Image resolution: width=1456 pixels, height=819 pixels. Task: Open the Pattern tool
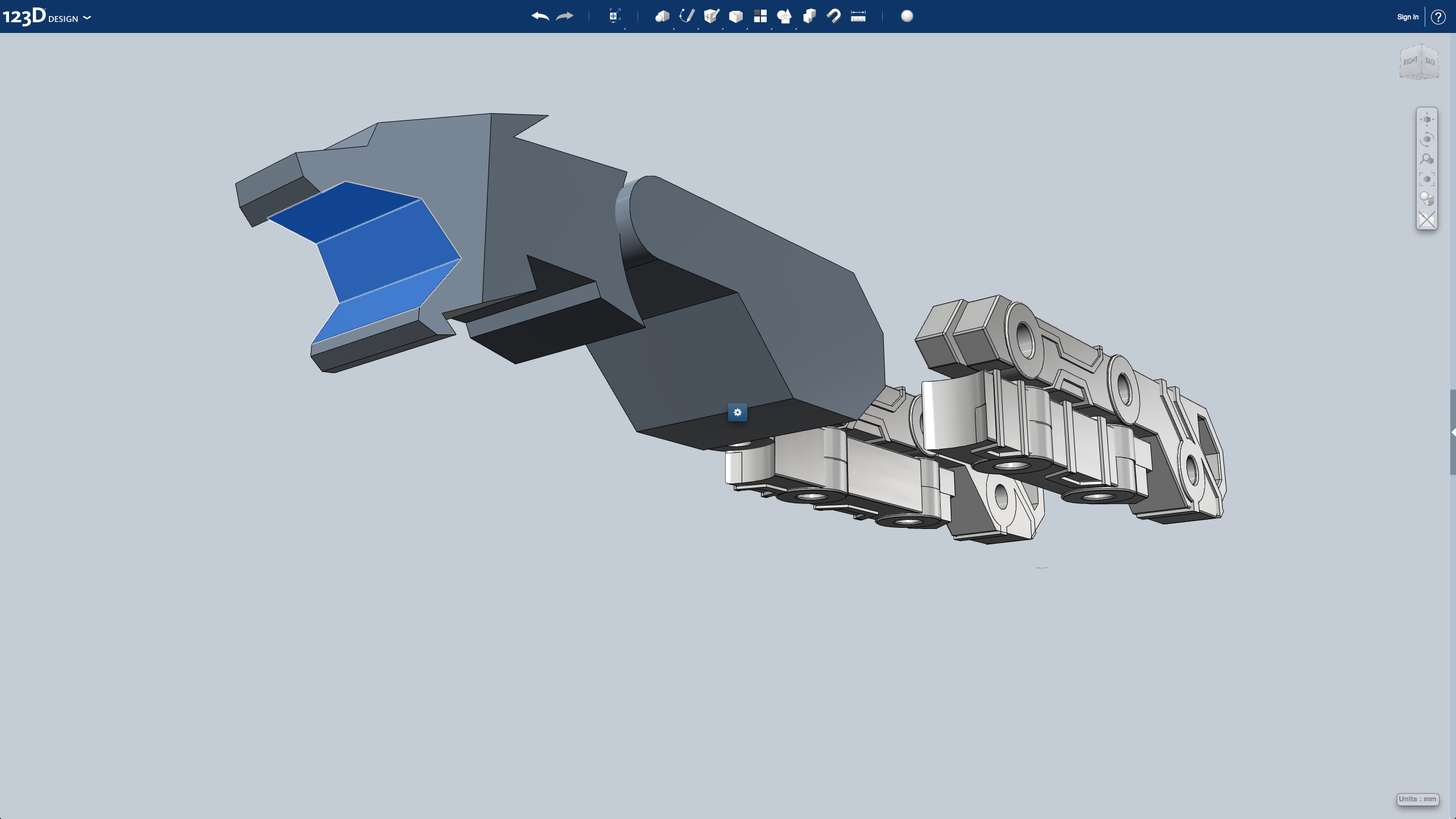coord(760,16)
